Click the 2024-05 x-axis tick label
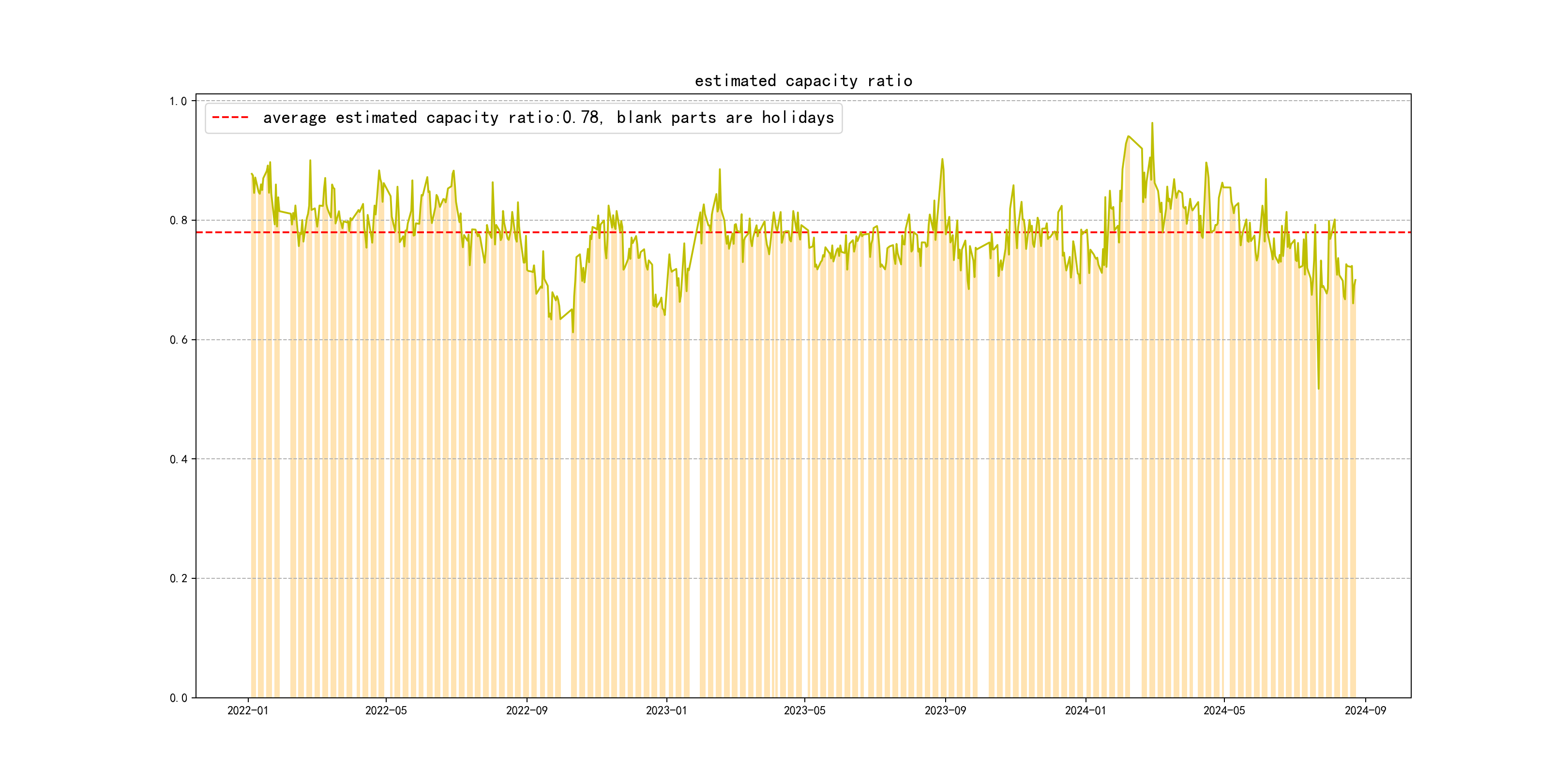 click(1224, 710)
